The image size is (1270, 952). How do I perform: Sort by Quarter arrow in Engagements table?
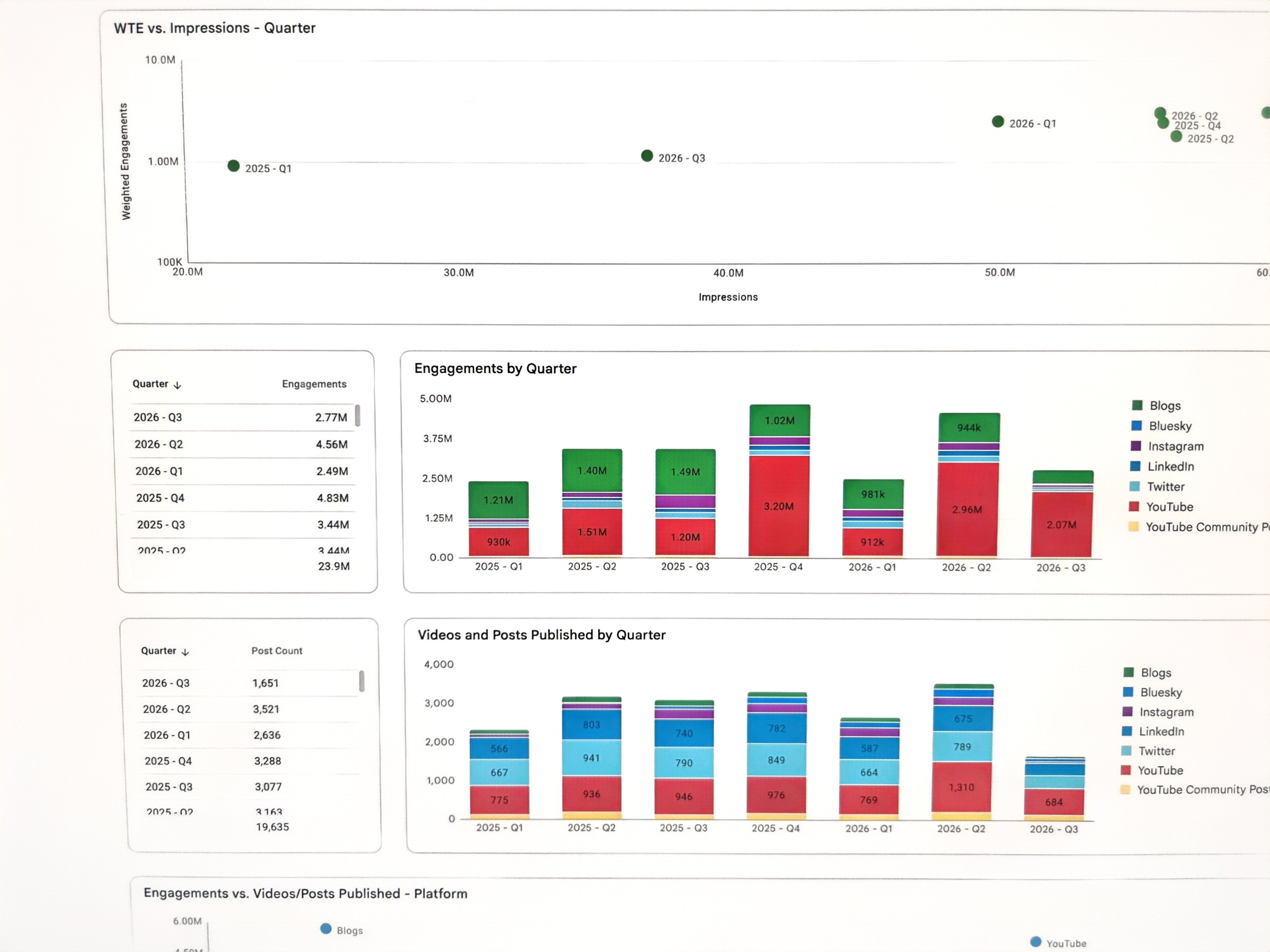177,385
